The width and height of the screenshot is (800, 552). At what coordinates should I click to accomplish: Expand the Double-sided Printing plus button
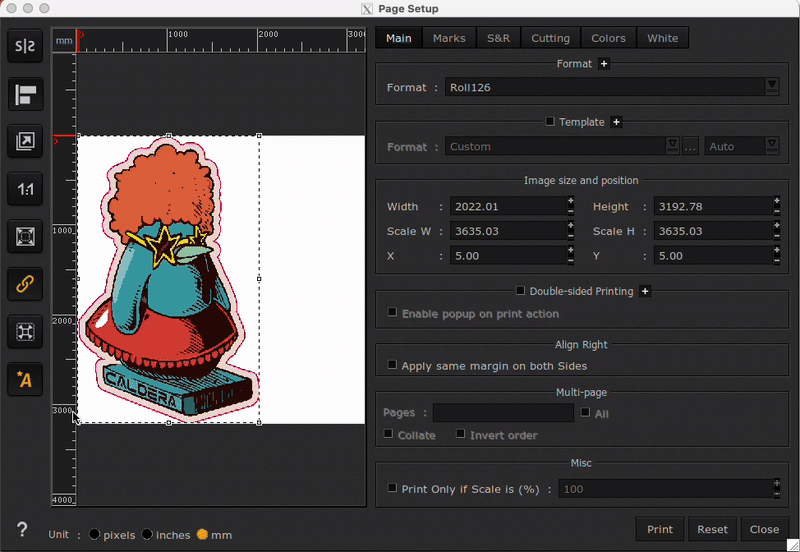(645, 291)
